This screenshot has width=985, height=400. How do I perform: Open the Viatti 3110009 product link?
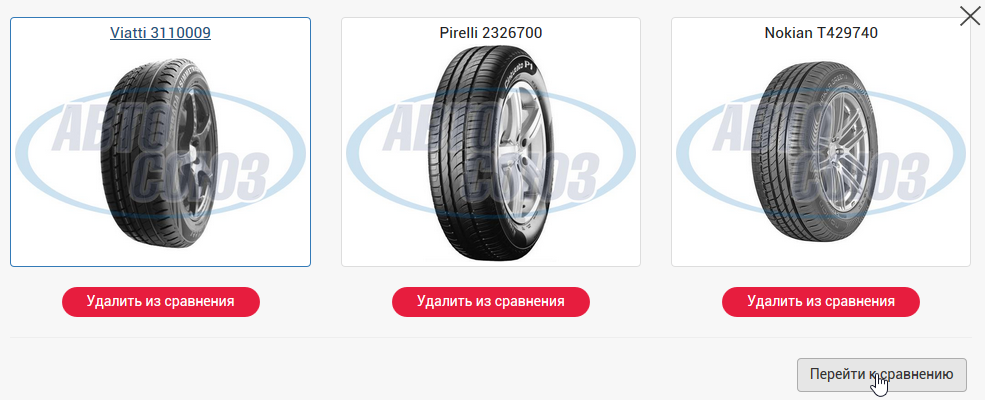coord(160,33)
